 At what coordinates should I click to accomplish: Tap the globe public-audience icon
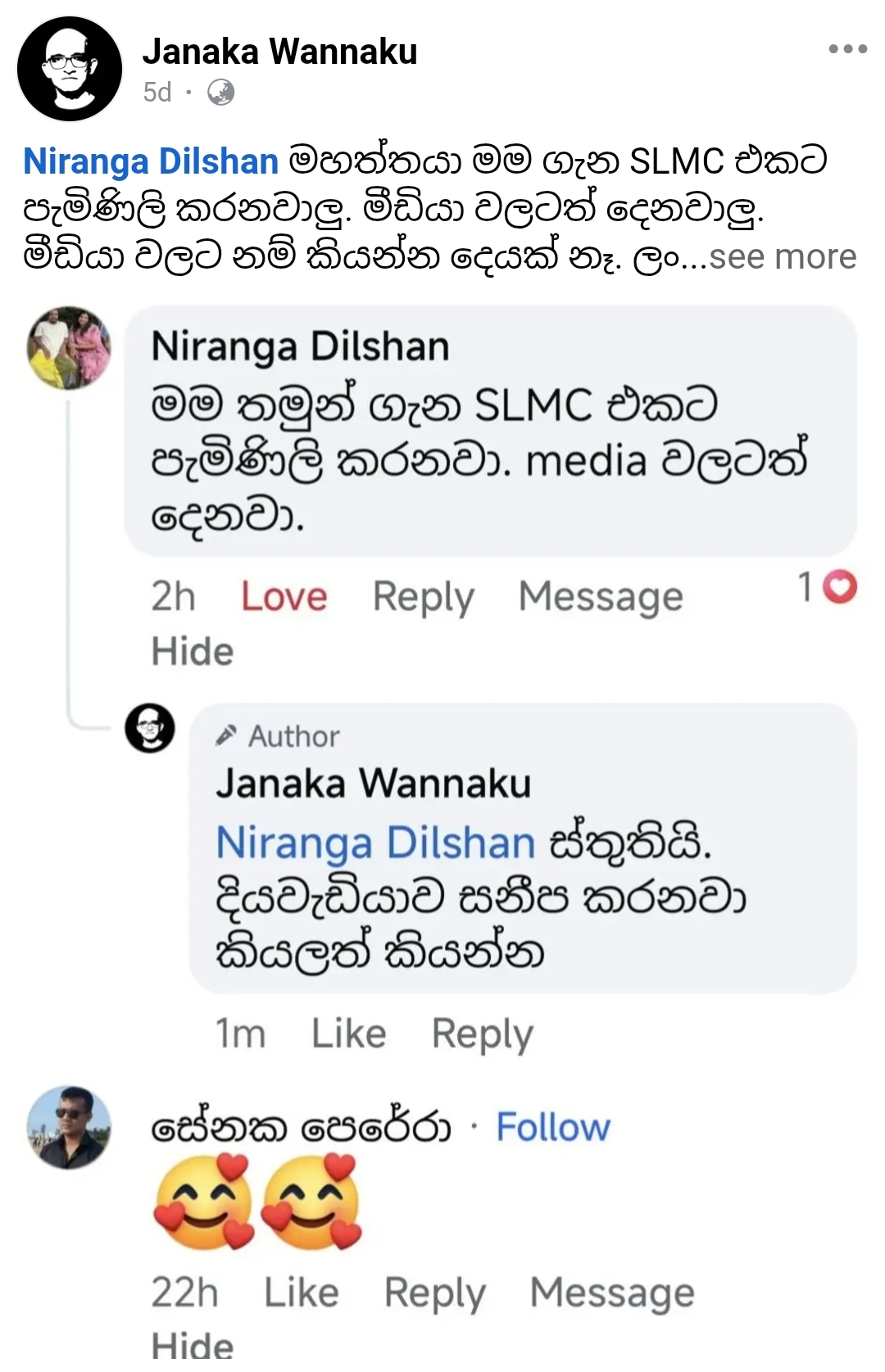(220, 93)
